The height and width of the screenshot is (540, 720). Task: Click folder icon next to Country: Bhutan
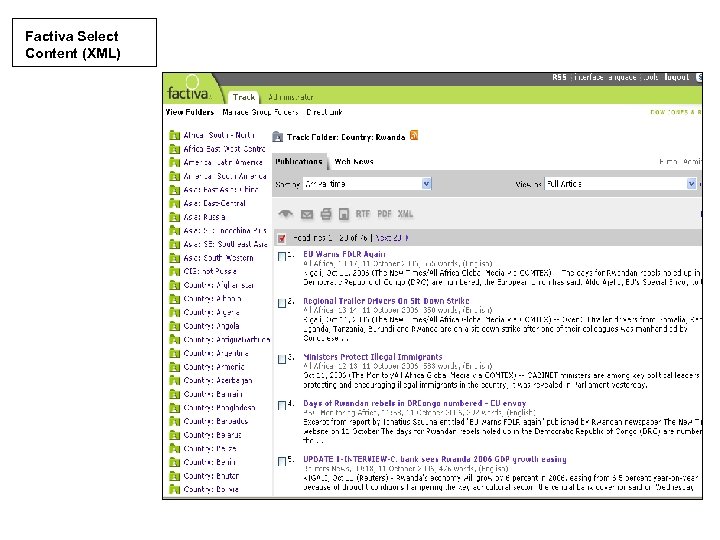click(174, 476)
